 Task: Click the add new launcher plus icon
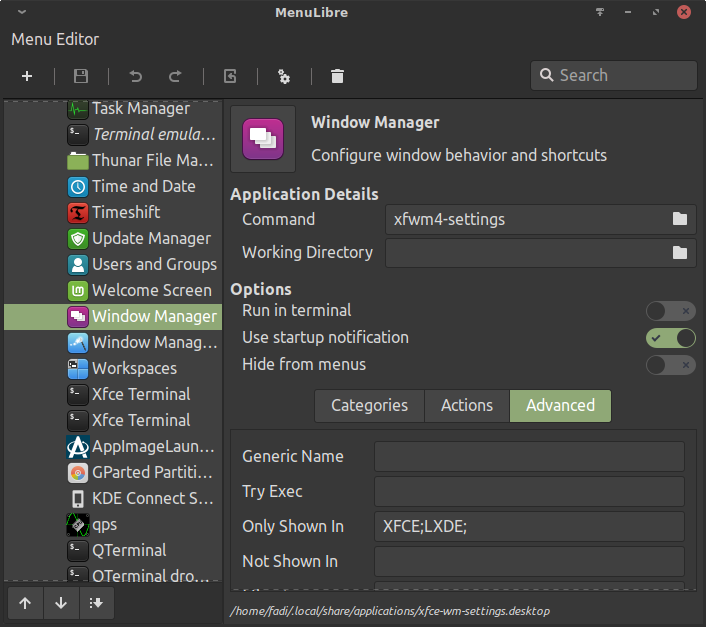pyautogui.click(x=27, y=76)
